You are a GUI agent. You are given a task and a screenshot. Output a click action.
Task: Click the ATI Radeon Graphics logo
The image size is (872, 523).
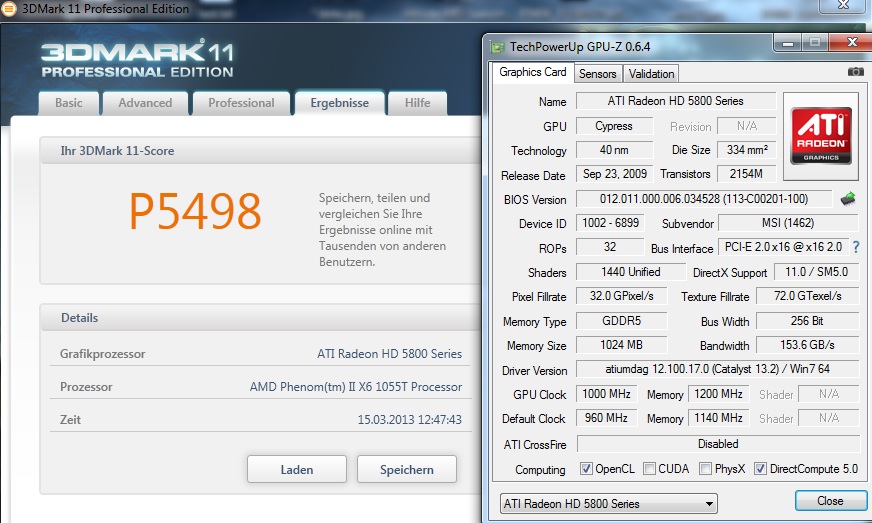click(x=821, y=136)
